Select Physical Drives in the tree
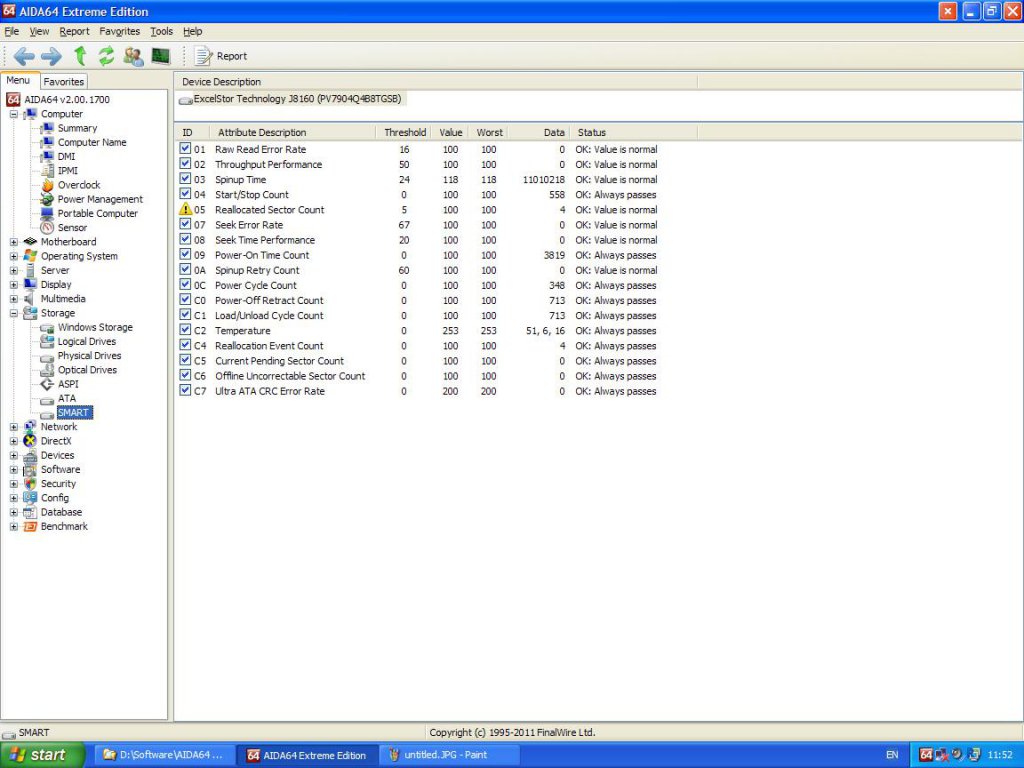The image size is (1024, 768). (89, 356)
